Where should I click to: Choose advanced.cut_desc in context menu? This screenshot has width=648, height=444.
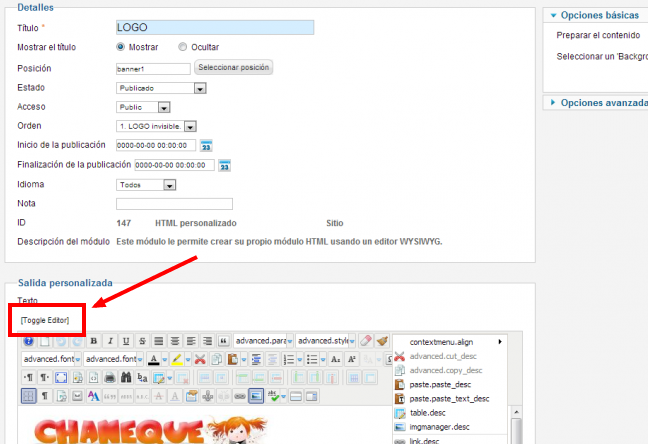pyautogui.click(x=449, y=356)
